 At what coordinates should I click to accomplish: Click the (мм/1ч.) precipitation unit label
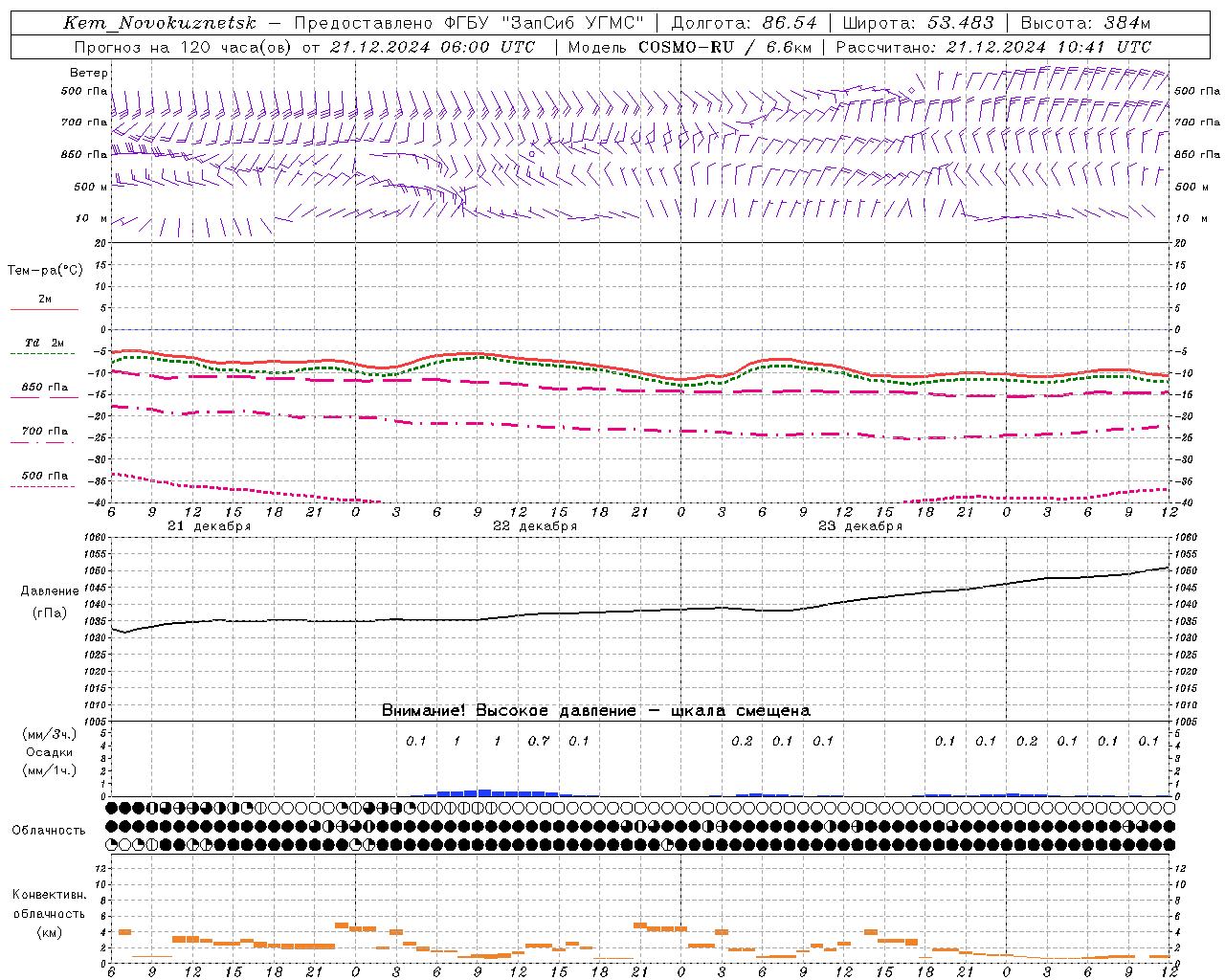(50, 770)
